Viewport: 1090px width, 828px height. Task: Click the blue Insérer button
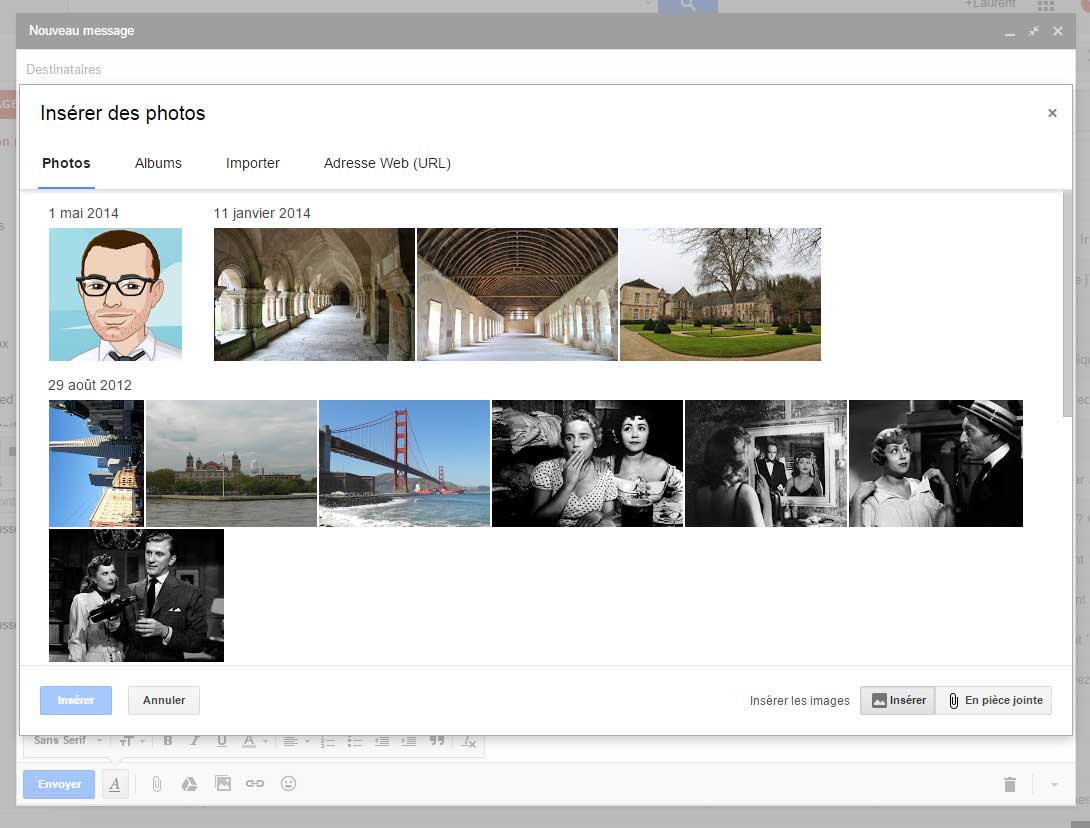pyautogui.click(x=76, y=700)
